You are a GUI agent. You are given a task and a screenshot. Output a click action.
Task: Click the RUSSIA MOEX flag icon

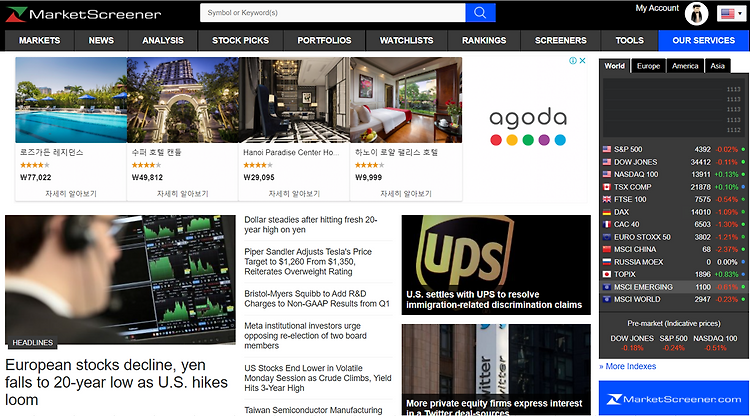point(607,262)
